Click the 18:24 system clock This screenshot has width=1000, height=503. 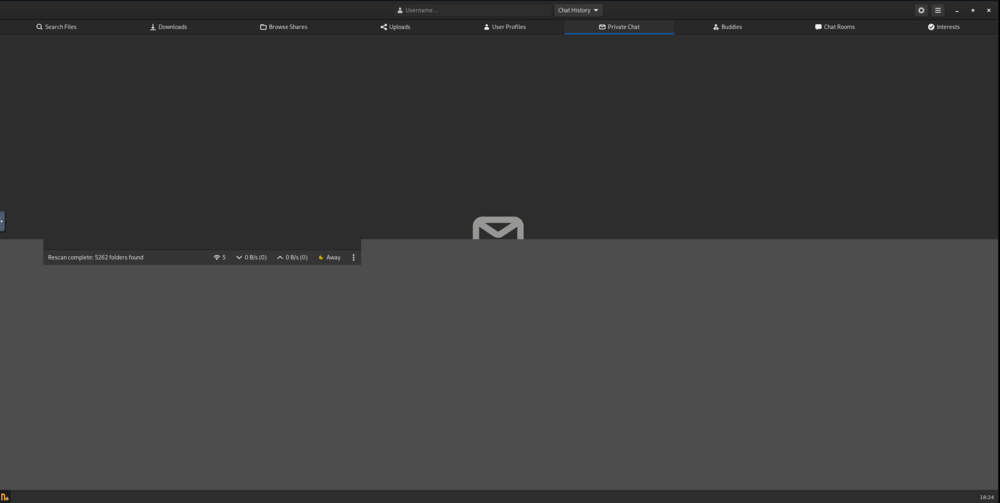986,497
